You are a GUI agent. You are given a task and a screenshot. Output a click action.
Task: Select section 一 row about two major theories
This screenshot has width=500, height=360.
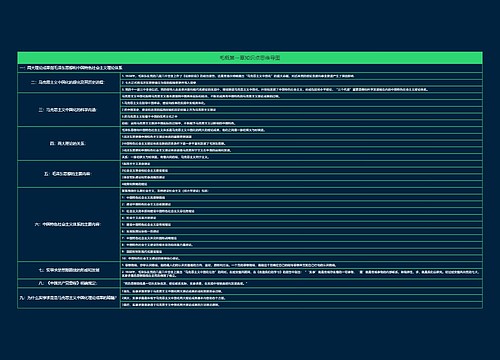(250, 68)
